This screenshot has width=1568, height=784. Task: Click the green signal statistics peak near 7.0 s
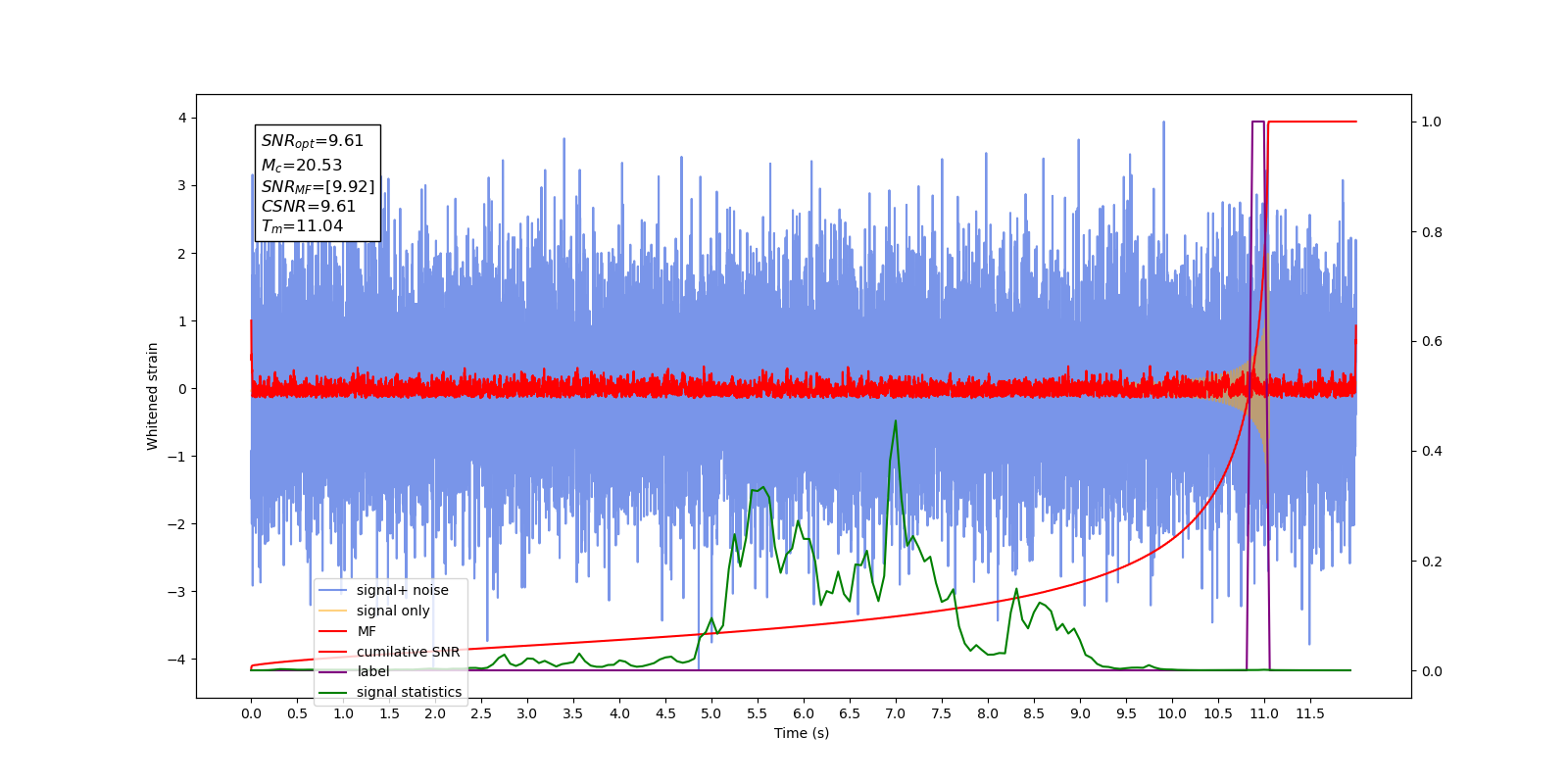tap(895, 422)
